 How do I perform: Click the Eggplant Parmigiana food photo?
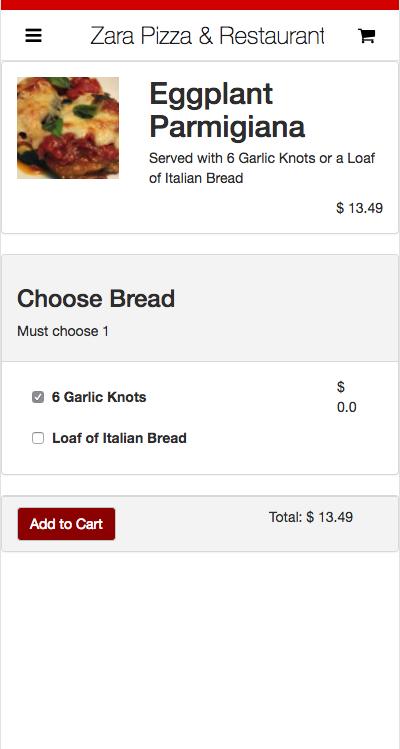coord(68,128)
